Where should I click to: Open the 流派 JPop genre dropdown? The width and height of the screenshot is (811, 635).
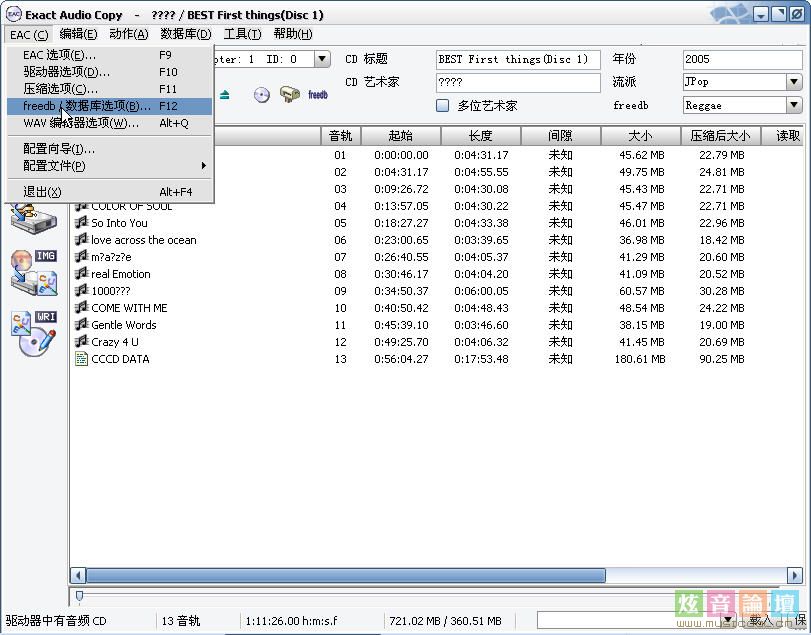(794, 82)
